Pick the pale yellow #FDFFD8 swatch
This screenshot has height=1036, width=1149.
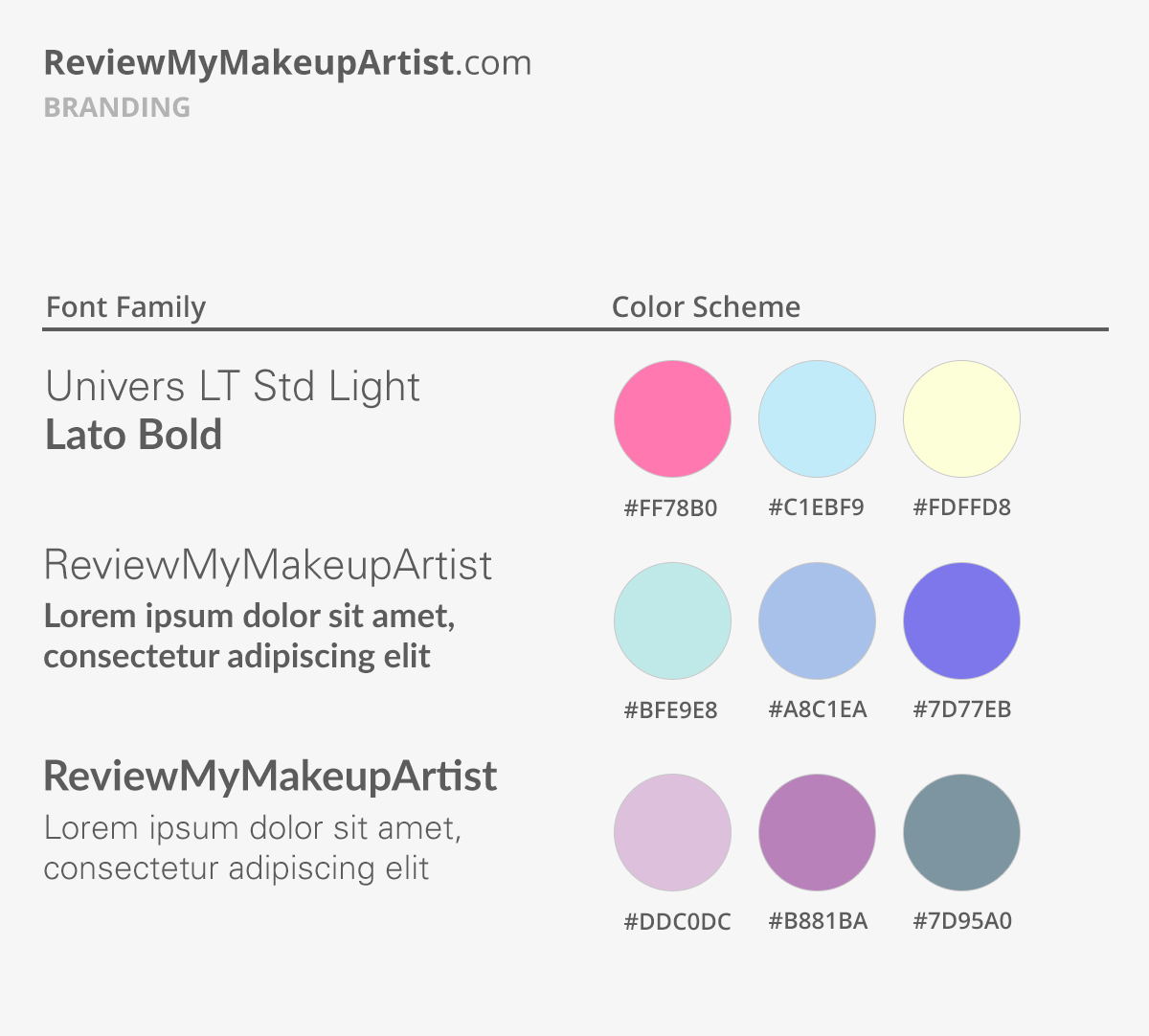[961, 418]
